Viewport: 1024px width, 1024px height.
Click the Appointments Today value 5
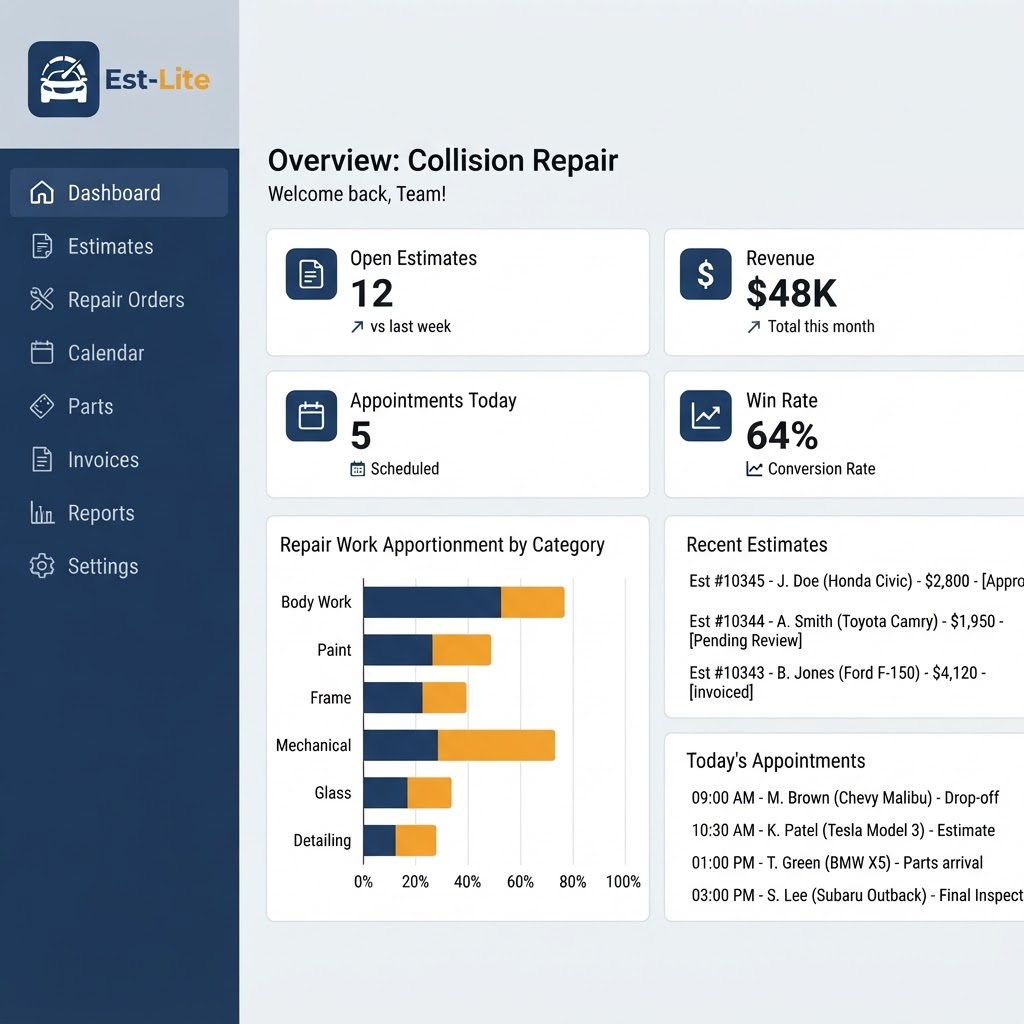click(360, 436)
